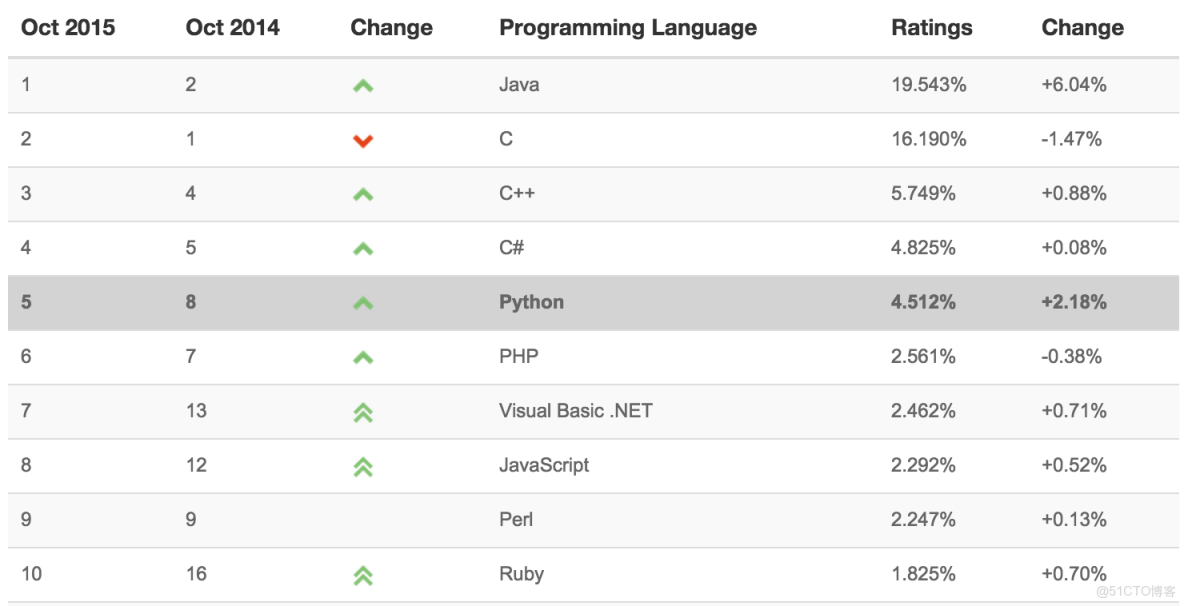Image resolution: width=1184 pixels, height=606 pixels.
Task: Click the double up arrow for Ruby
Action: pyautogui.click(x=364, y=574)
